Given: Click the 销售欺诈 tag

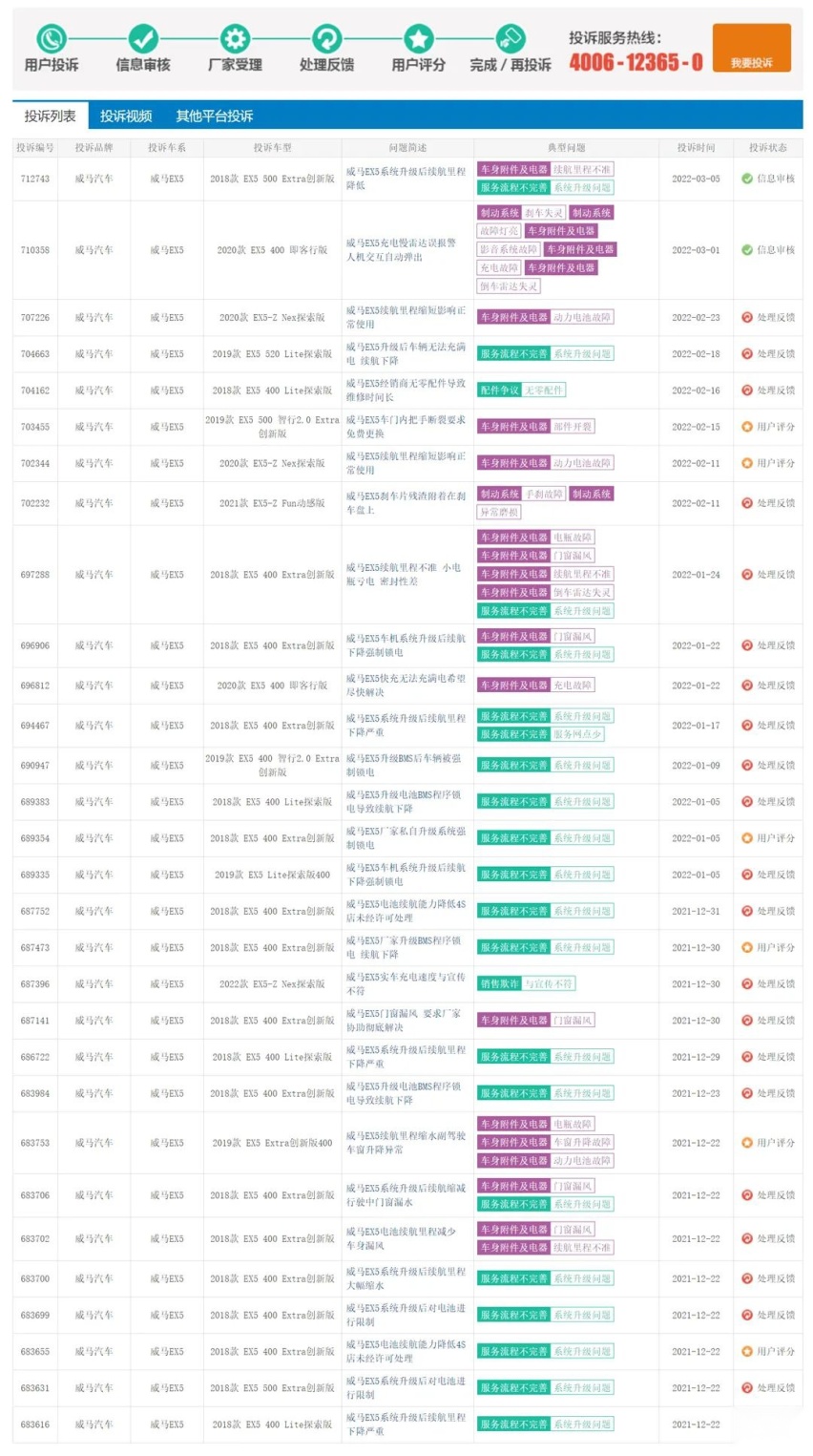Looking at the screenshot, I should coord(500,983).
